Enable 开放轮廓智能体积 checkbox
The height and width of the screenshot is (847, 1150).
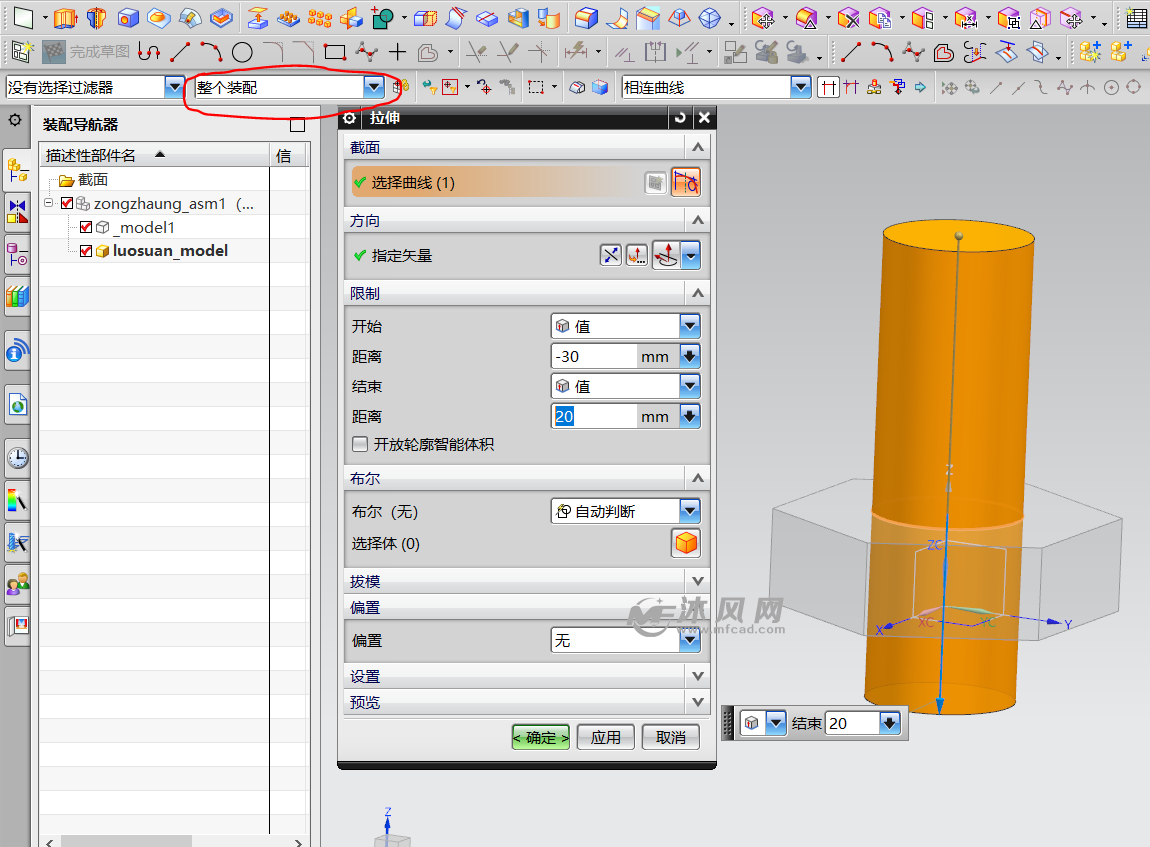(360, 444)
